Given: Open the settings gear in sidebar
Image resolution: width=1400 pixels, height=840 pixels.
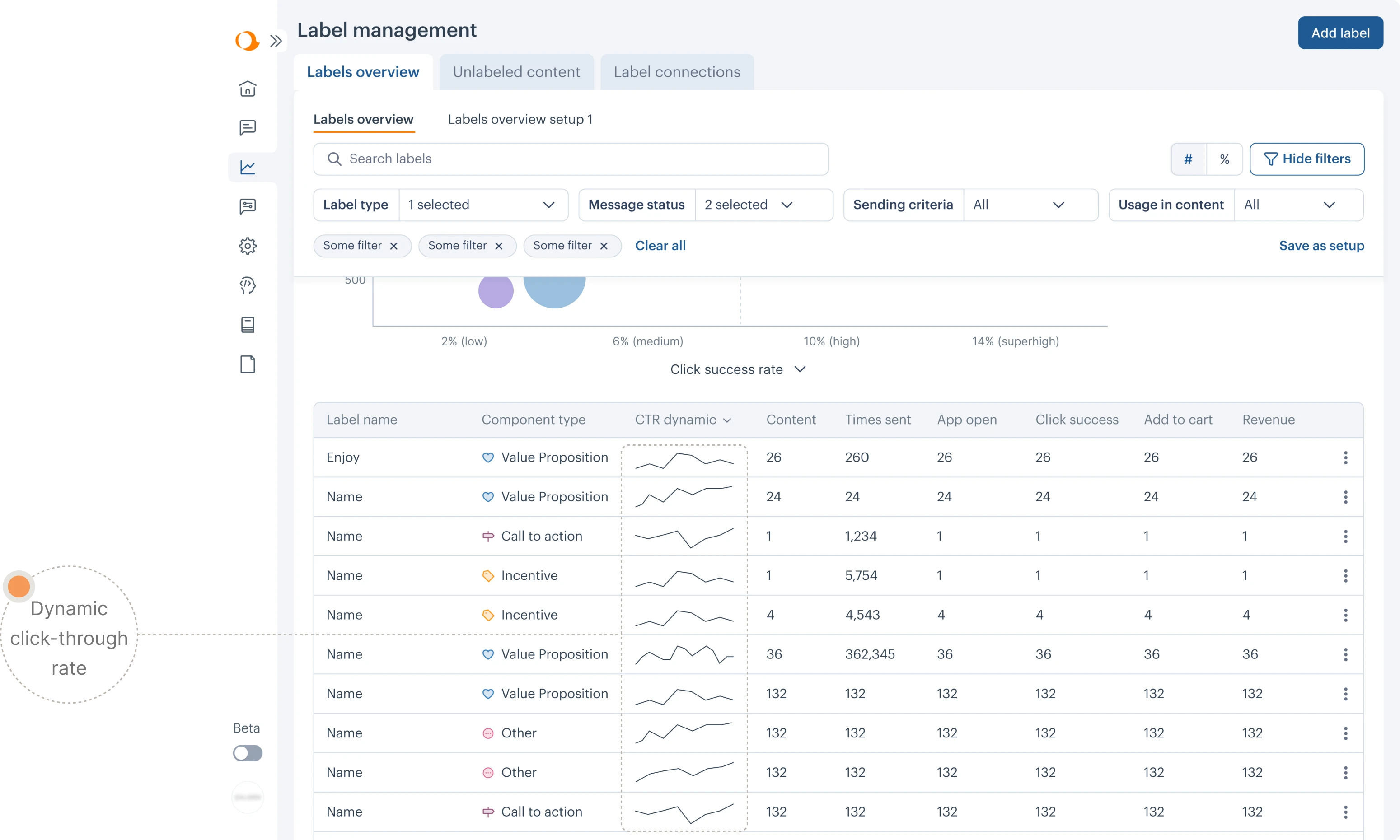Looking at the screenshot, I should pyautogui.click(x=248, y=246).
